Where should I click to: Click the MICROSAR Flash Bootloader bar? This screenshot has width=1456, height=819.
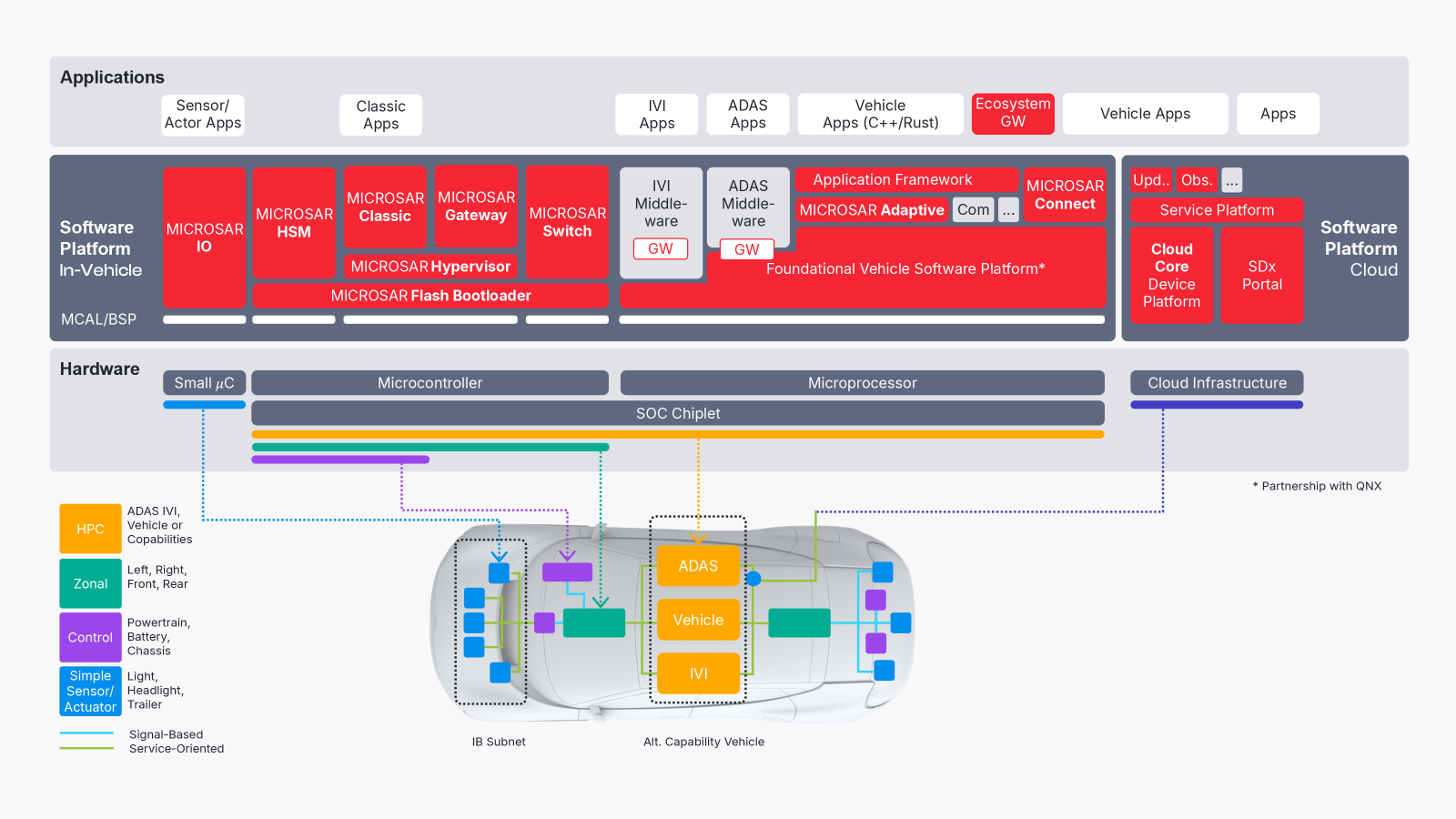coord(430,296)
